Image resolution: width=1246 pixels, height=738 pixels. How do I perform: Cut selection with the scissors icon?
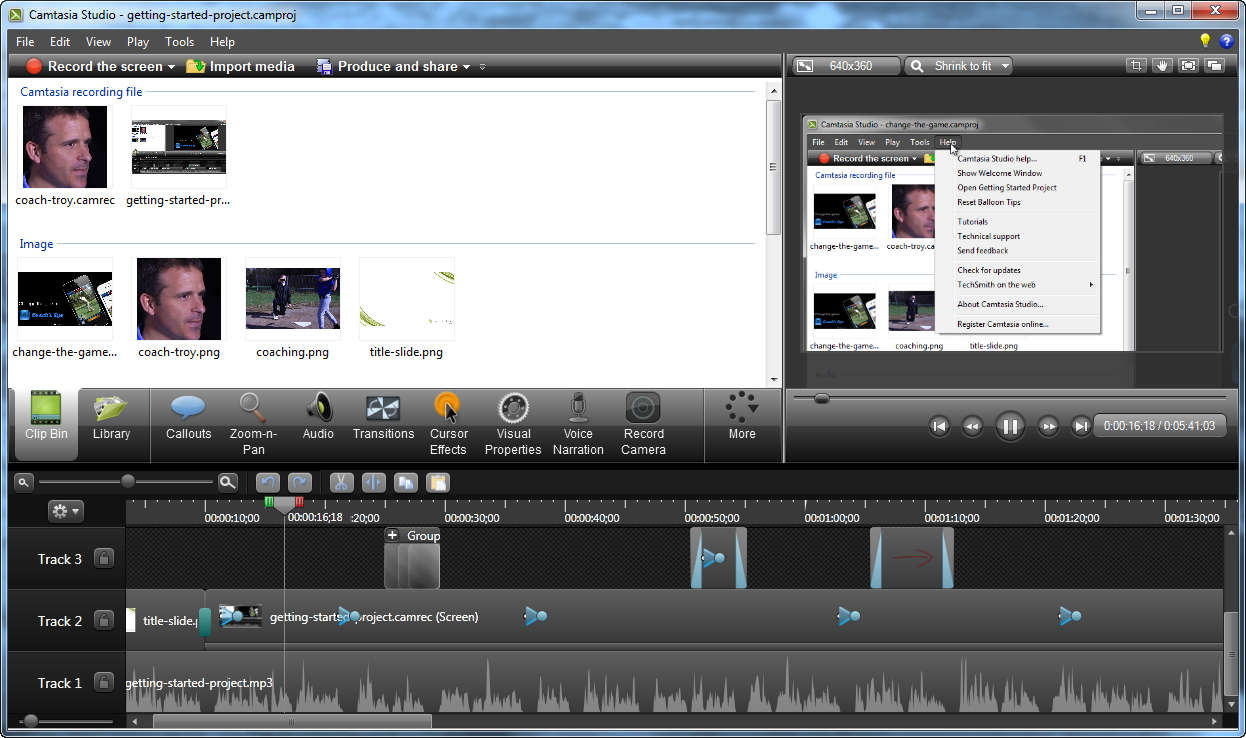341,482
